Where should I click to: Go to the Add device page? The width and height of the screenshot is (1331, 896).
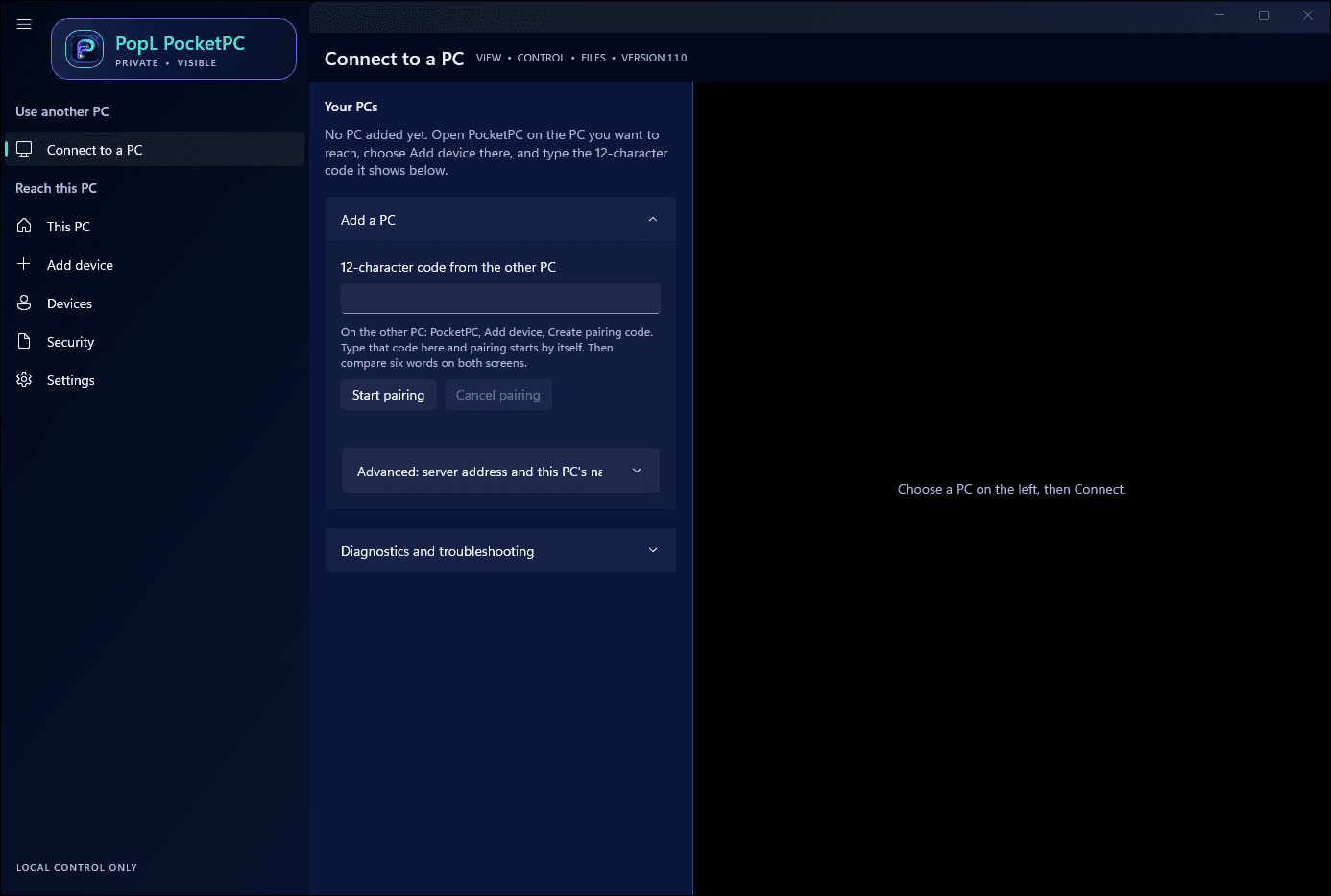155,265
